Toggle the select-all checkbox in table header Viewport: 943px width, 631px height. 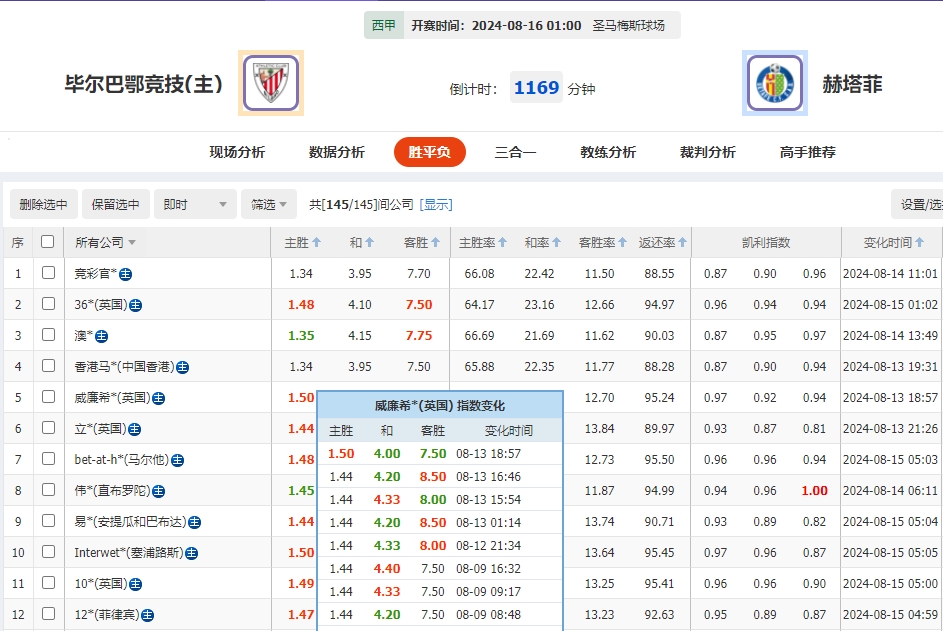click(46, 242)
